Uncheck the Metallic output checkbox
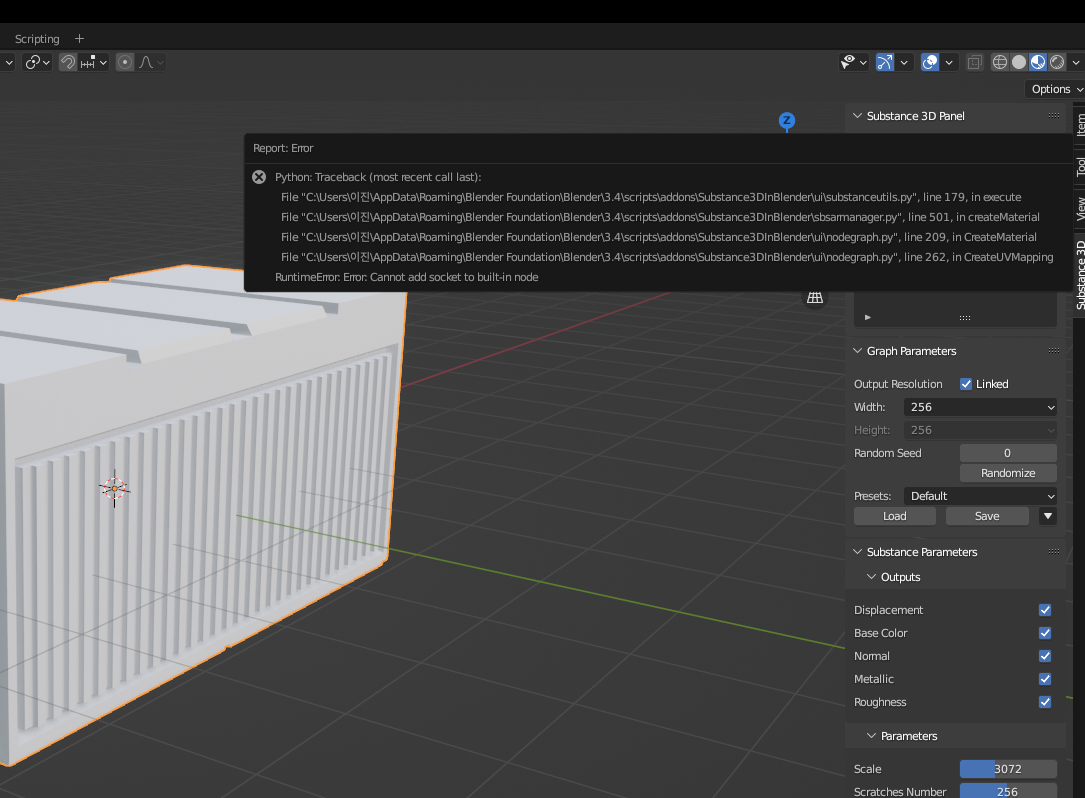Viewport: 1085px width, 798px height. [1044, 678]
